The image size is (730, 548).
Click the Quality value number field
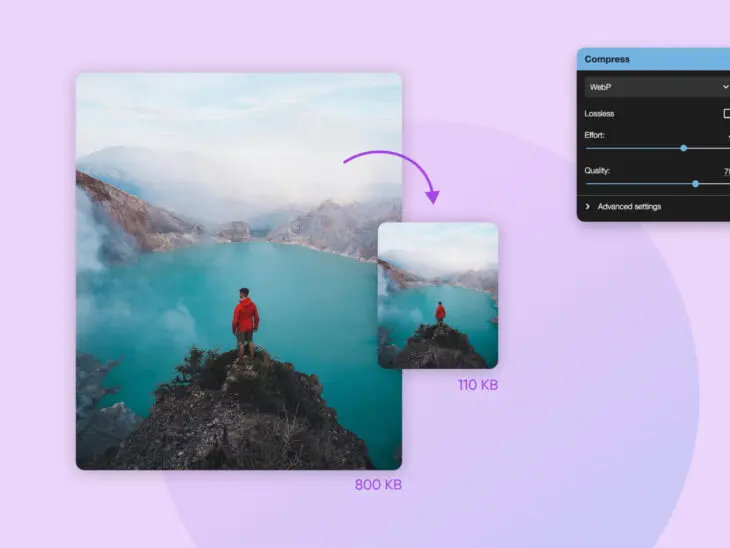pyautogui.click(x=725, y=171)
